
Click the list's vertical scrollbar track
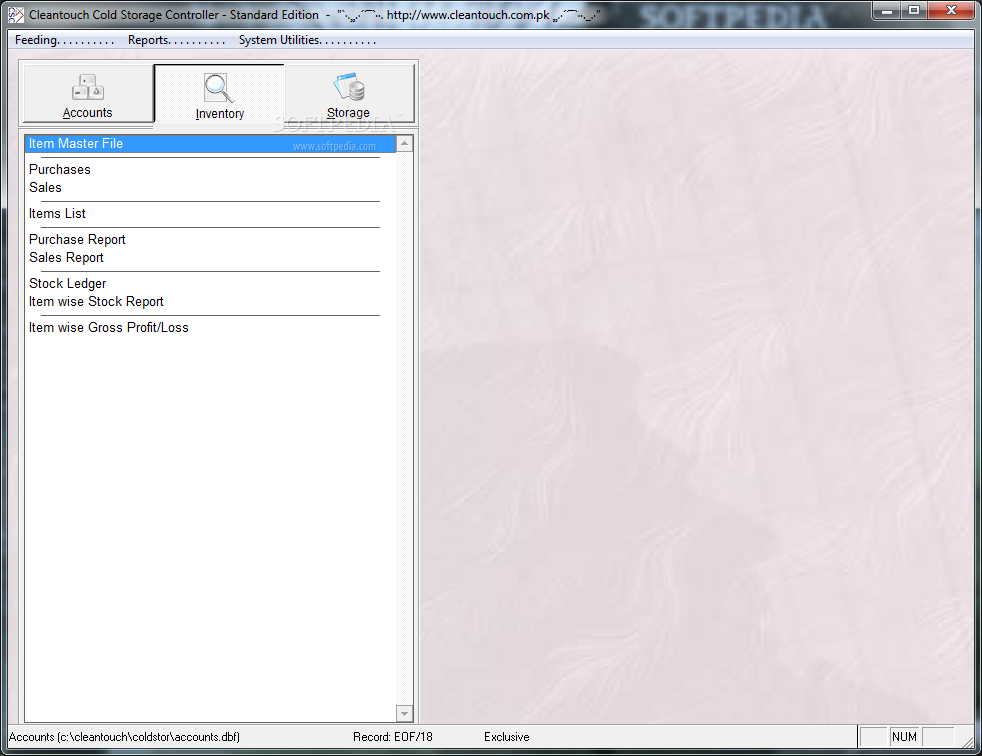tap(405, 428)
